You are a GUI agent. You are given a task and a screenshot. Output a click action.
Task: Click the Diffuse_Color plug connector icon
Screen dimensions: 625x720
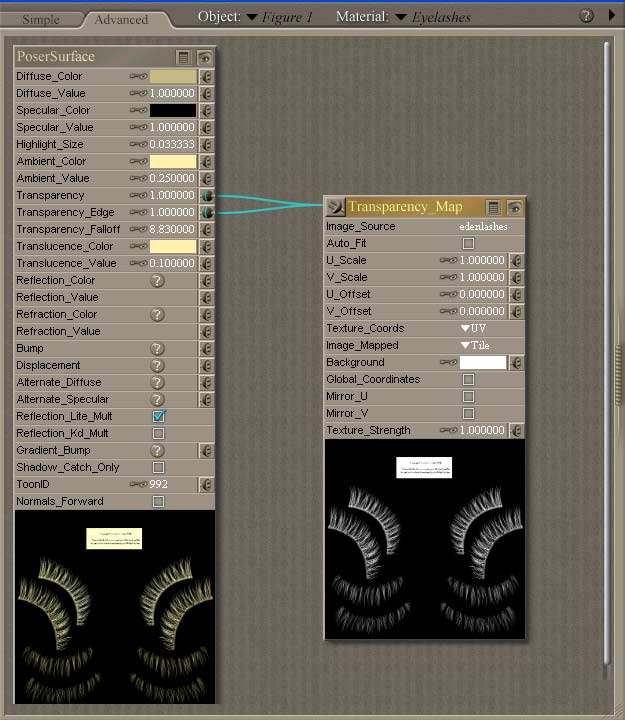click(x=207, y=76)
